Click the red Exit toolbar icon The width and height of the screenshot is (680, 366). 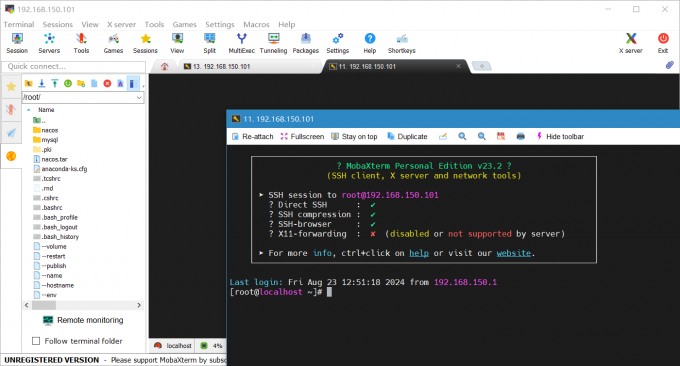pyautogui.click(x=663, y=43)
